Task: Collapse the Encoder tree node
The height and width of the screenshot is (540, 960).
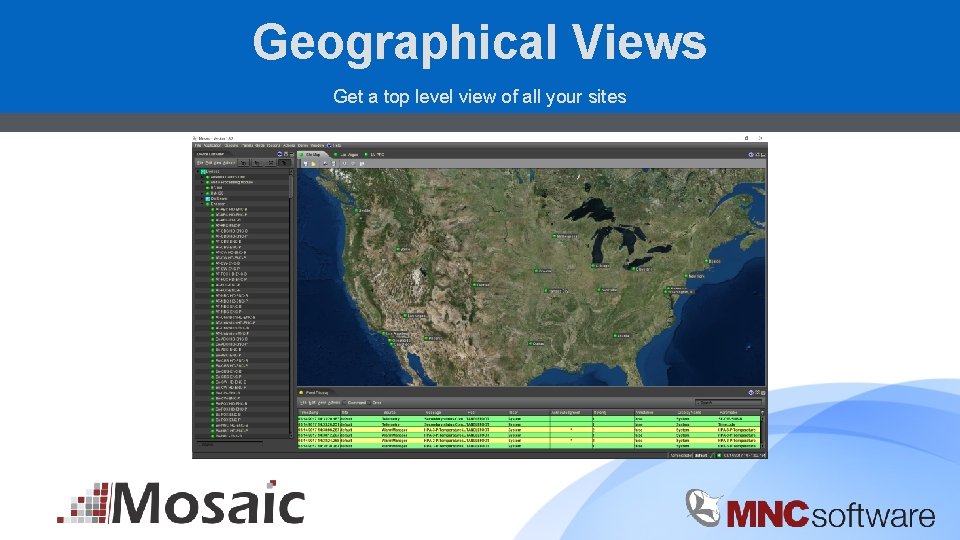Action: click(x=202, y=204)
